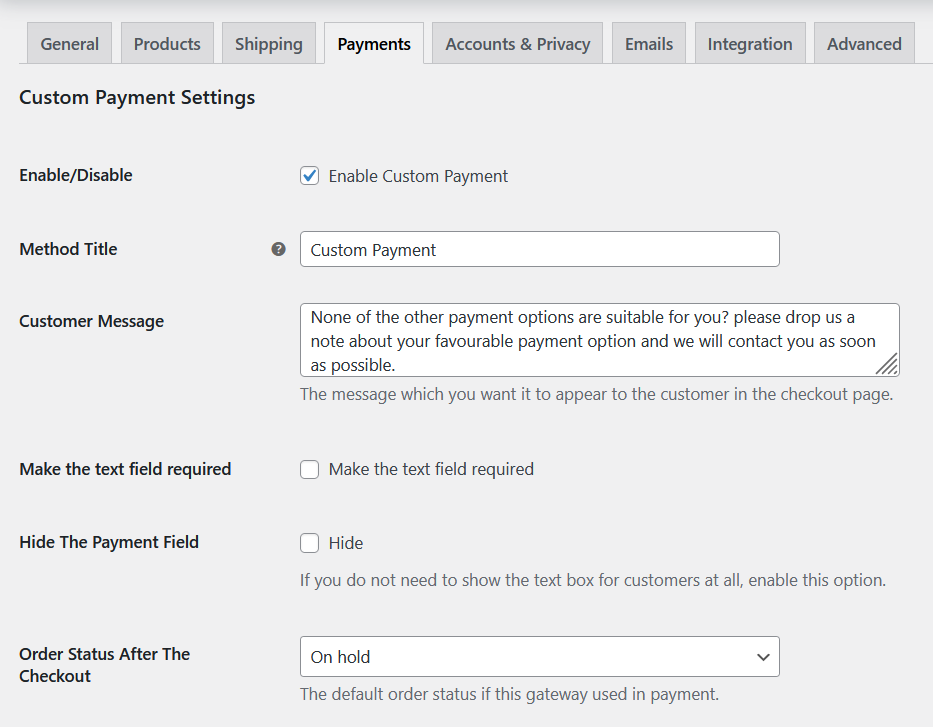The height and width of the screenshot is (727, 933).
Task: Click the dropdown chevron beside On hold
Action: coord(763,657)
